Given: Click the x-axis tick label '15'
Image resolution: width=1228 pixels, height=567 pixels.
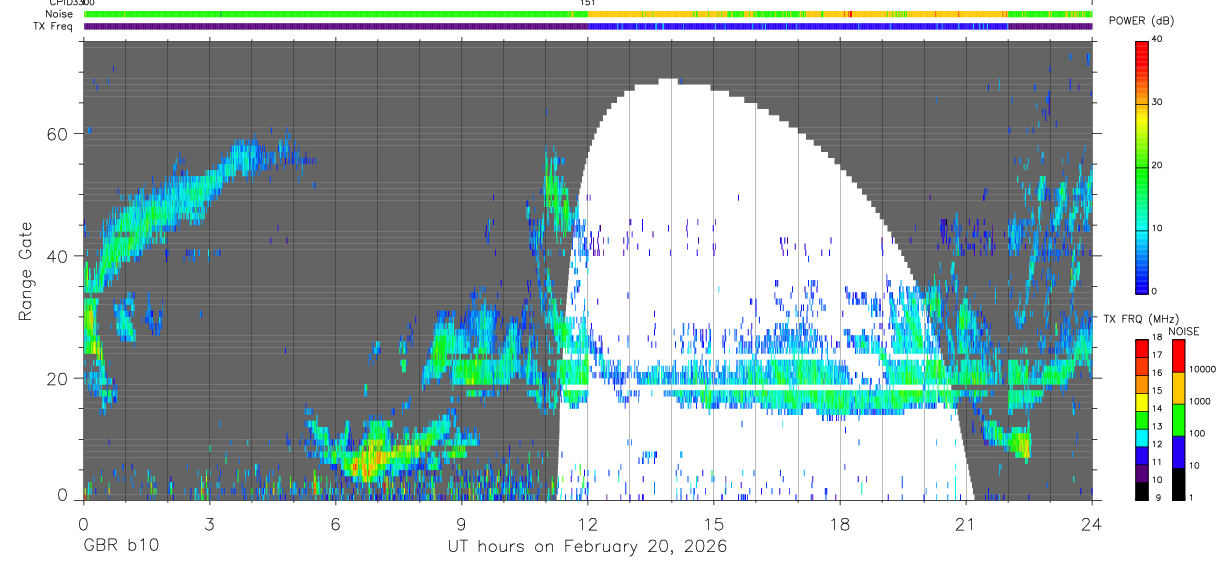Looking at the screenshot, I should (713, 523).
